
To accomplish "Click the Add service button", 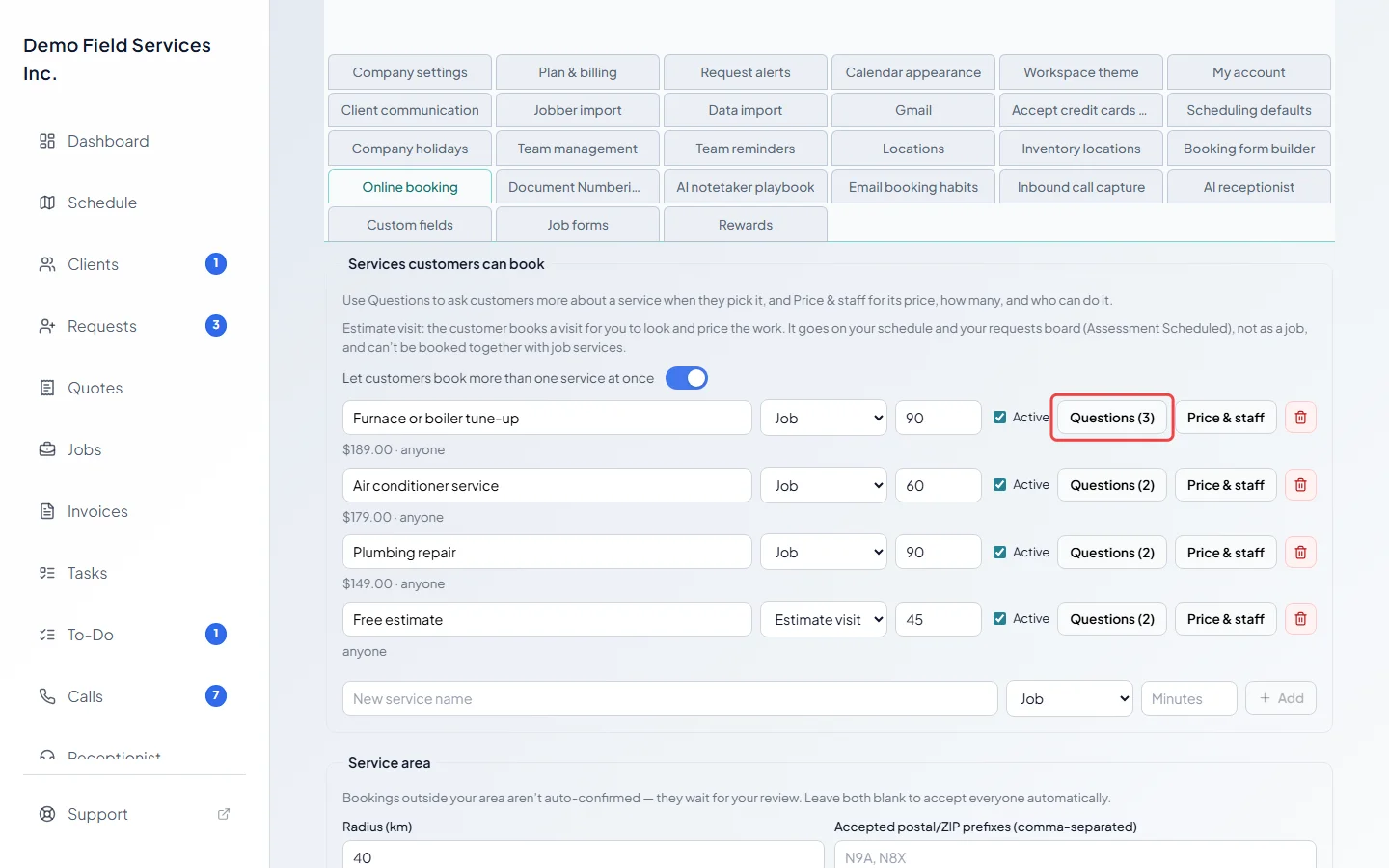I will point(1281,698).
